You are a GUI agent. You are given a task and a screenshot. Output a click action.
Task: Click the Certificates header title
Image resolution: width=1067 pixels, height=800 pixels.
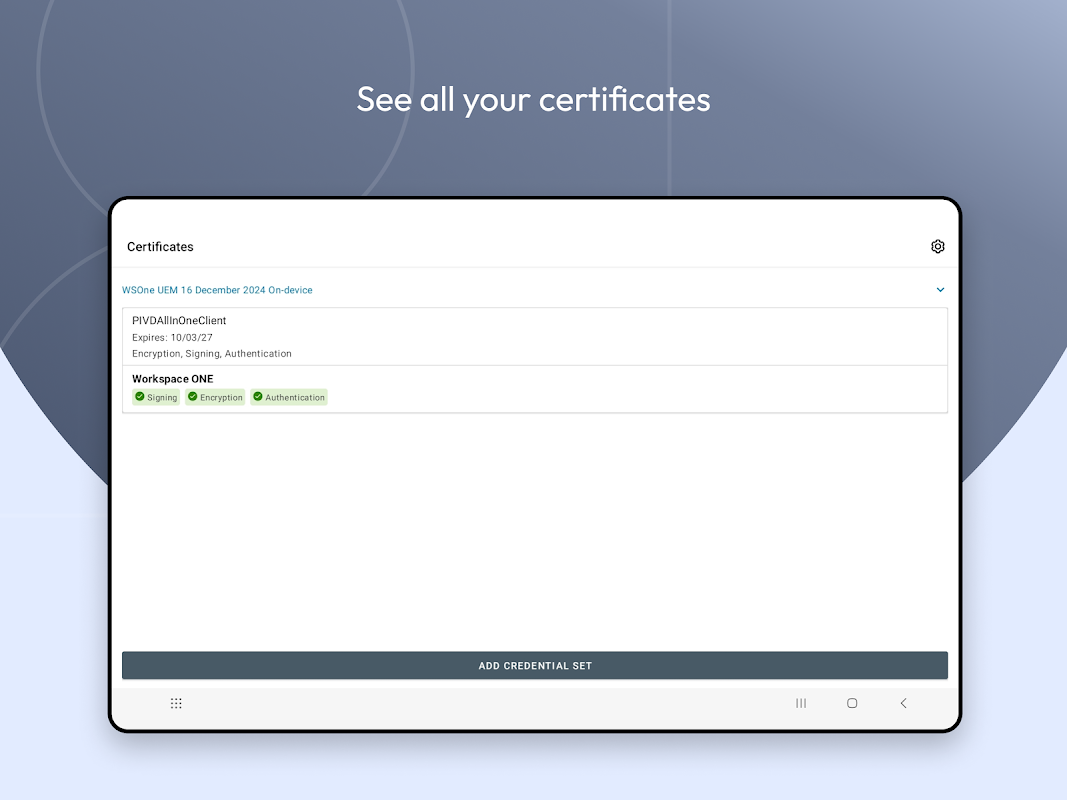(161, 247)
